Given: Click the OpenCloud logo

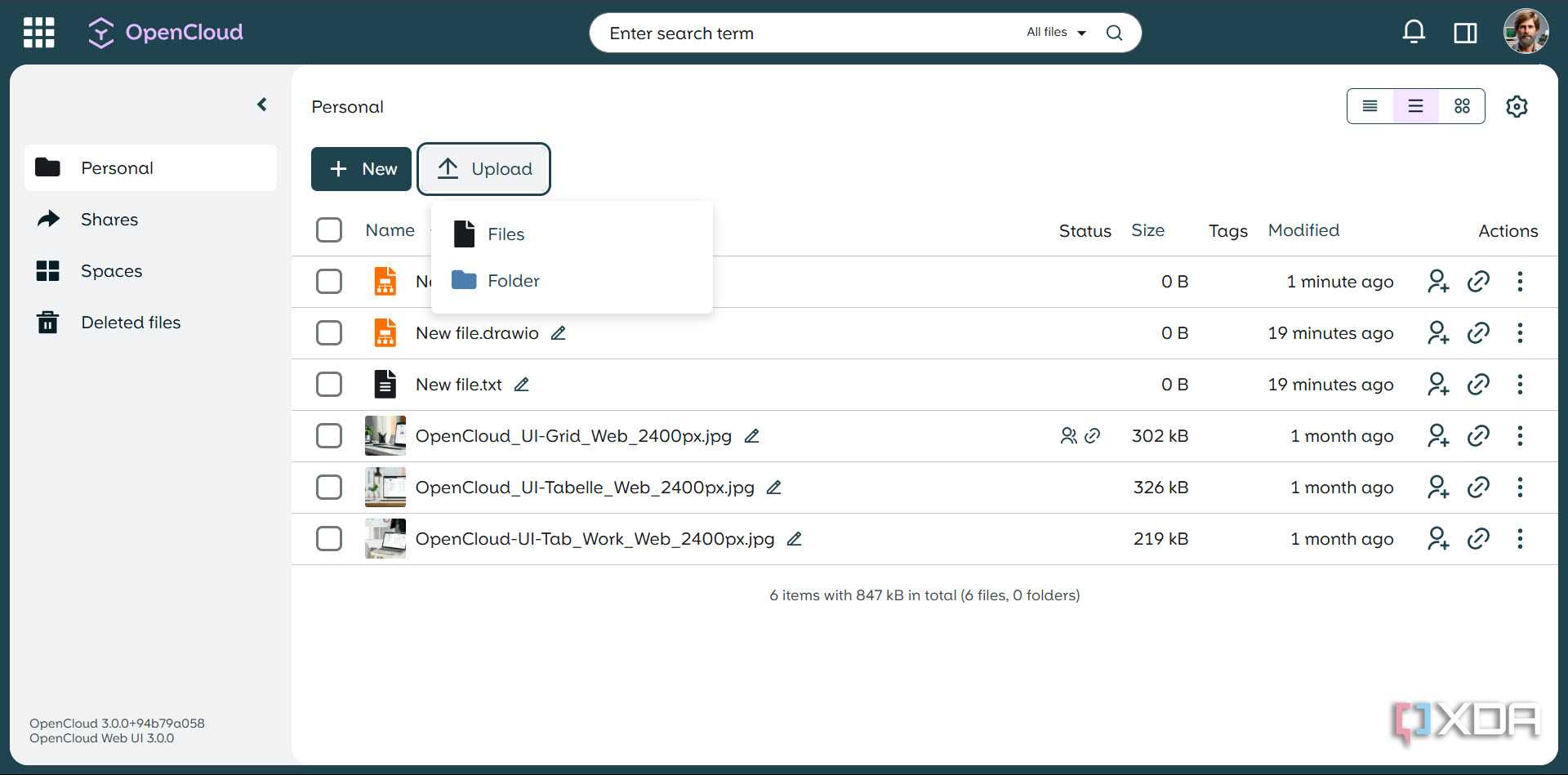Looking at the screenshot, I should 166,33.
